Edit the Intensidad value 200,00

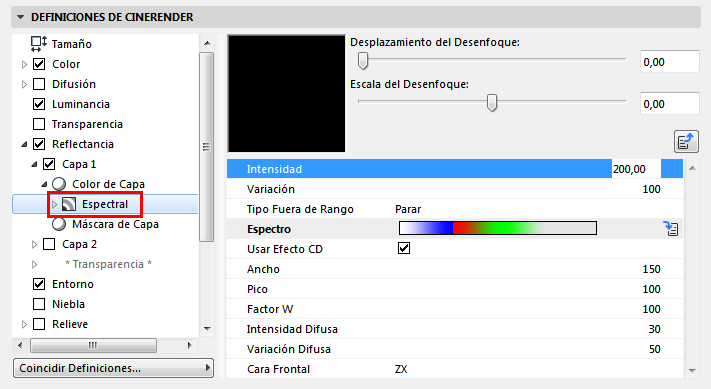tap(636, 169)
